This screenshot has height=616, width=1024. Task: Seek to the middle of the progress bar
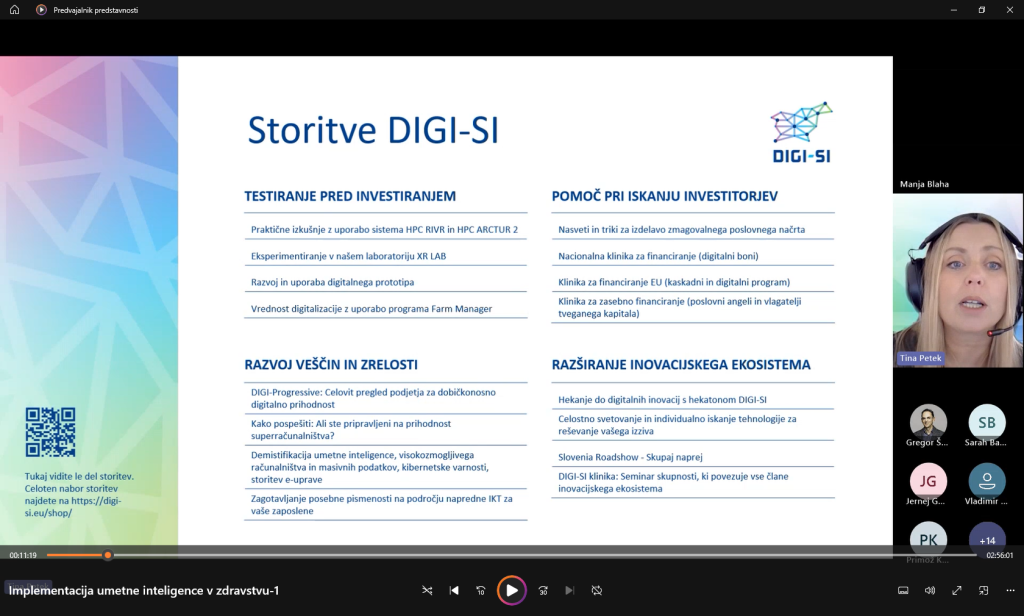point(512,555)
